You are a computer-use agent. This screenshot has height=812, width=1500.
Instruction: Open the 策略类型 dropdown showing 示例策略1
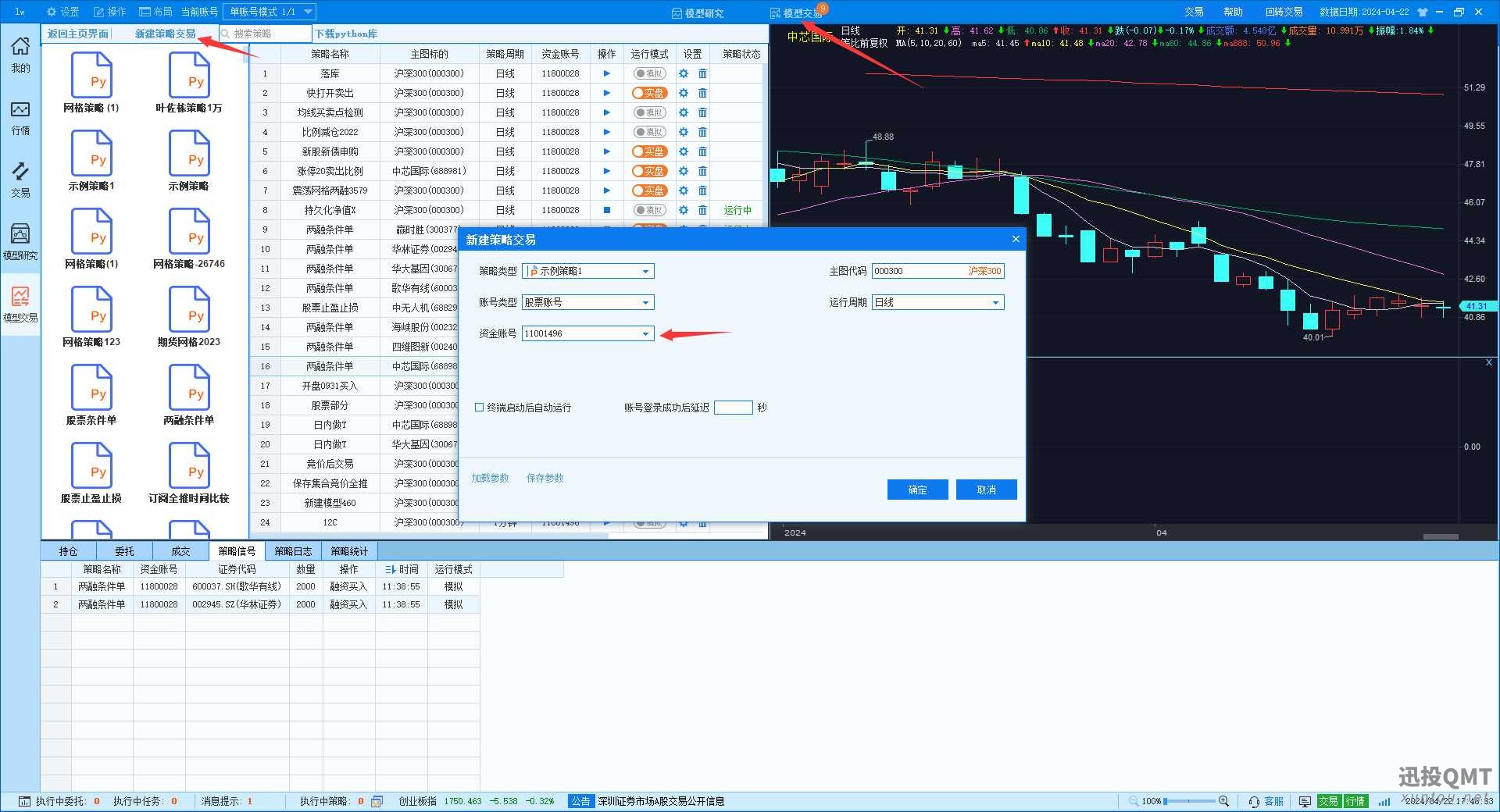point(587,271)
